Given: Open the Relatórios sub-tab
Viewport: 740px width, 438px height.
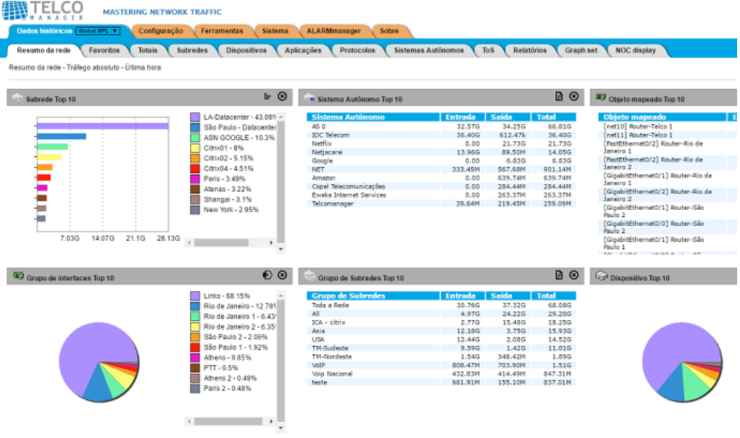Looking at the screenshot, I should coord(530,51).
